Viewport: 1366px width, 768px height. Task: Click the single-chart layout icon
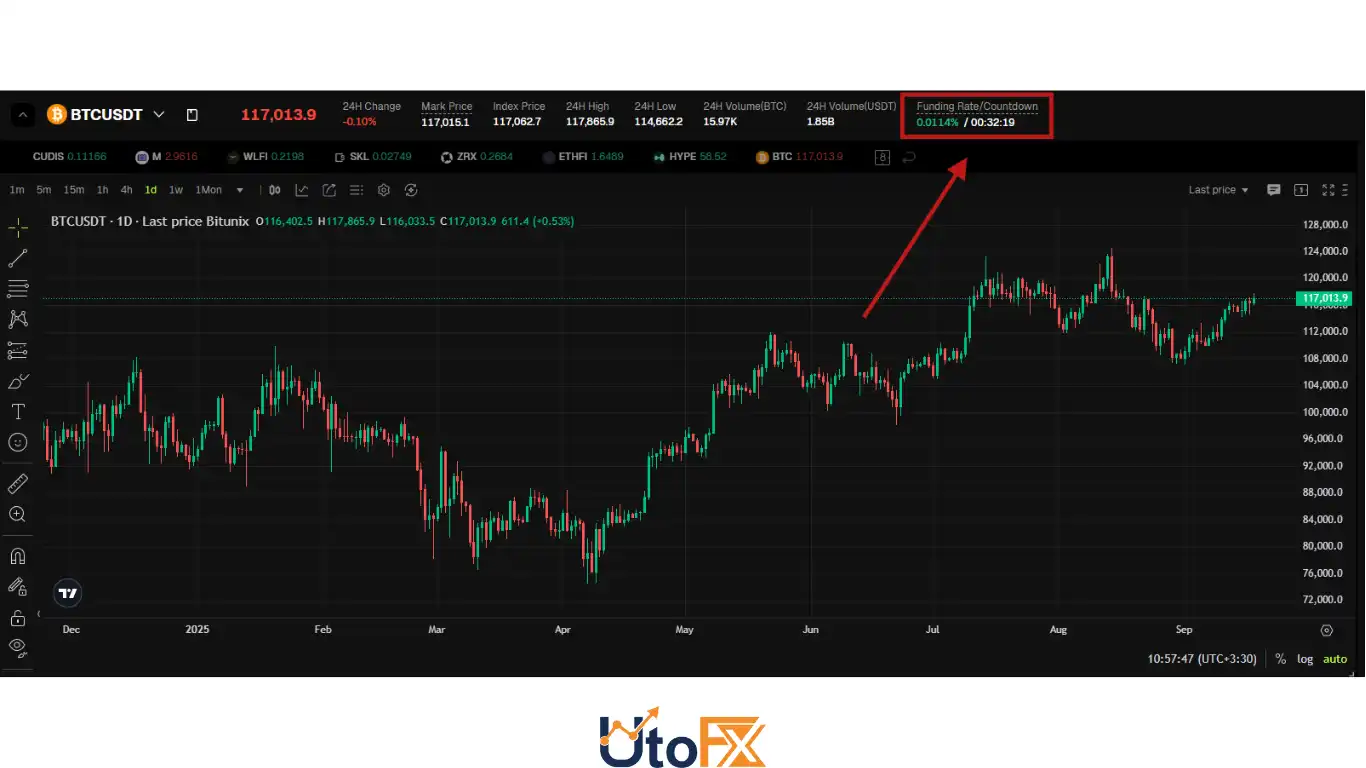click(1301, 190)
